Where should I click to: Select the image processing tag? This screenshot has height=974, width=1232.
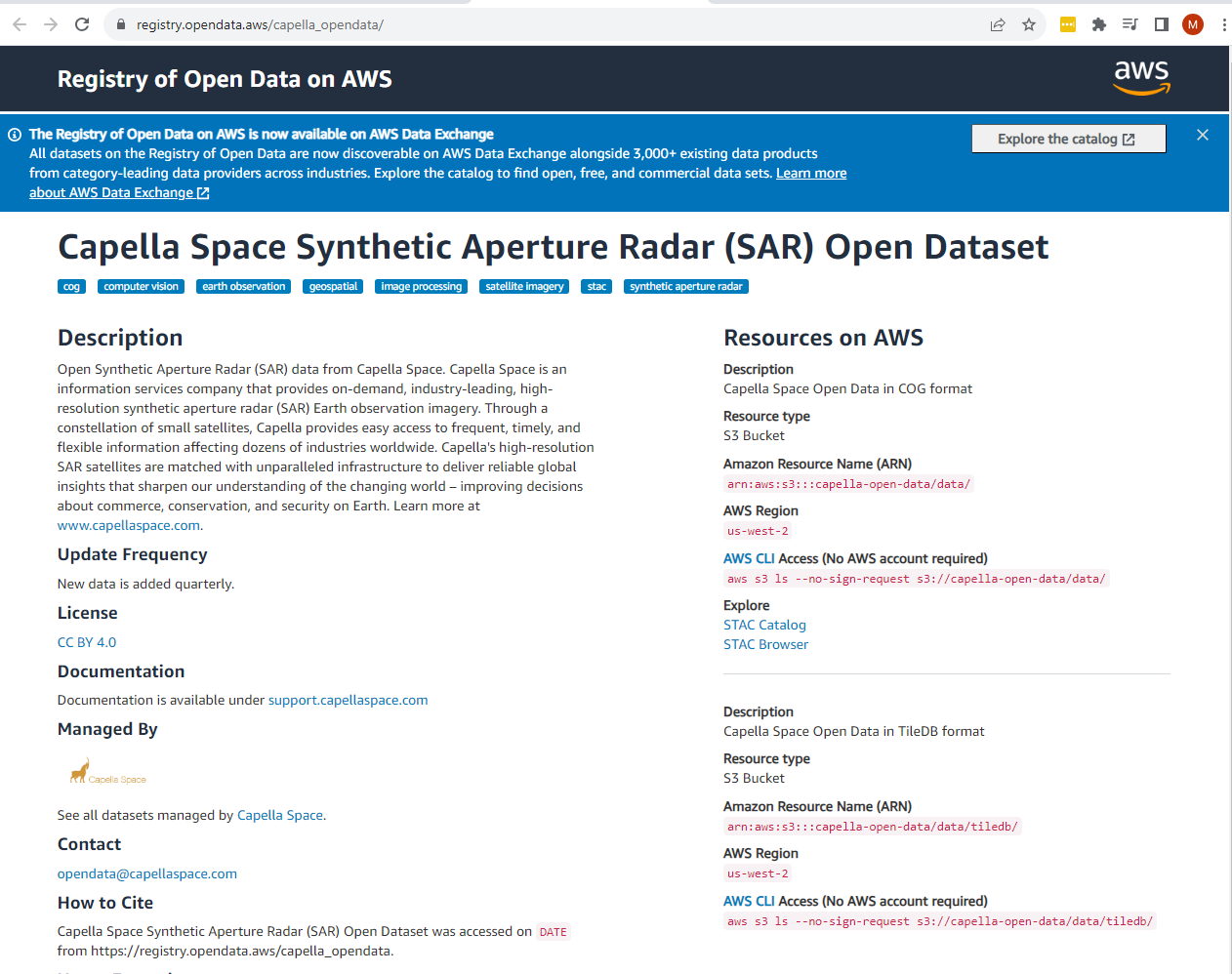pos(422,287)
